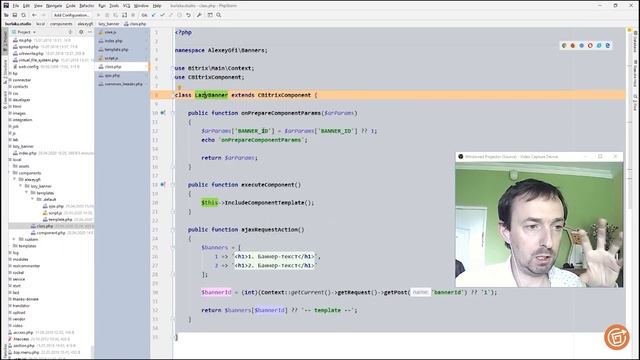Open the Project dropdown in panel header

point(26,32)
